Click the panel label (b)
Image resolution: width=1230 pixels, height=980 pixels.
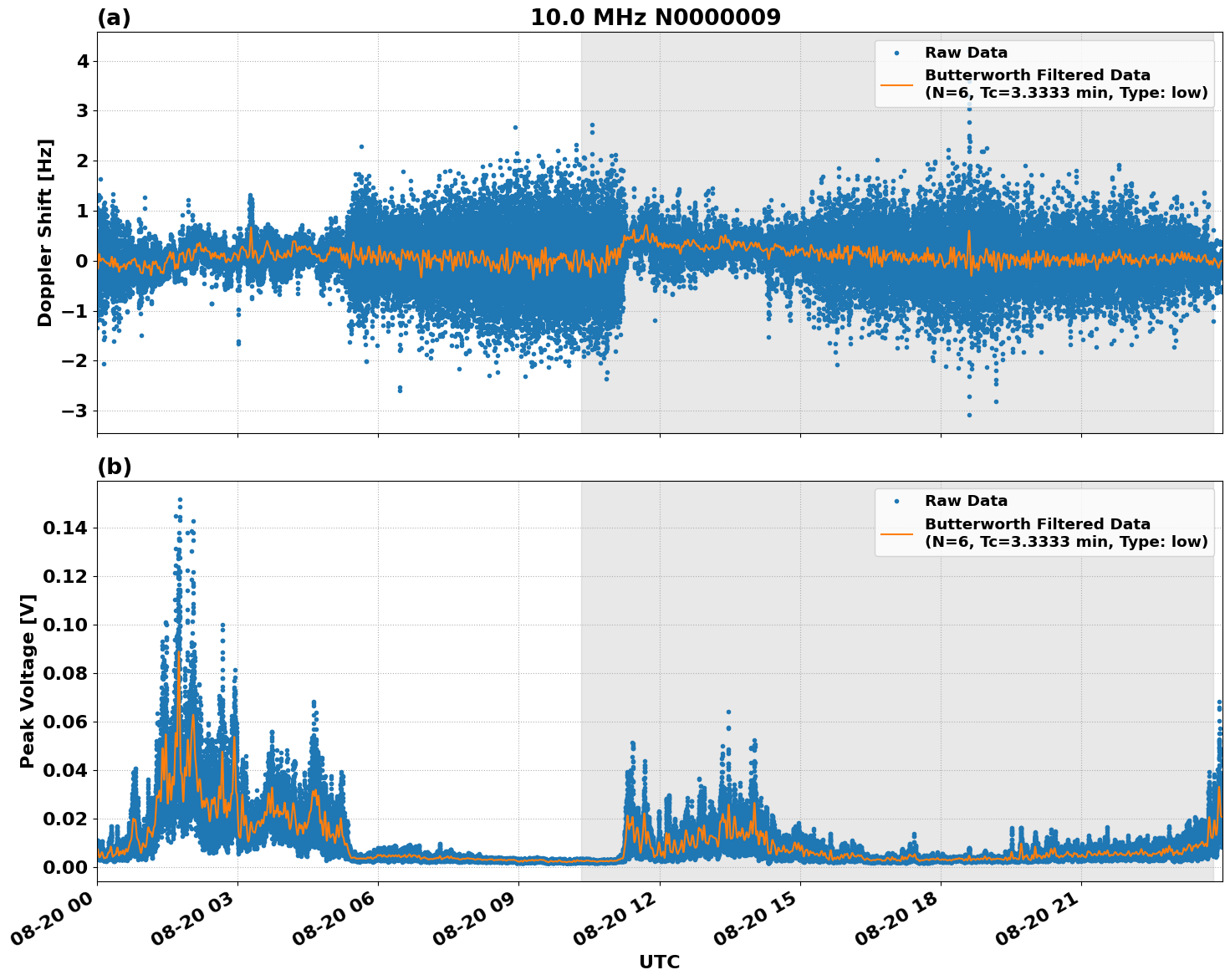tap(115, 466)
